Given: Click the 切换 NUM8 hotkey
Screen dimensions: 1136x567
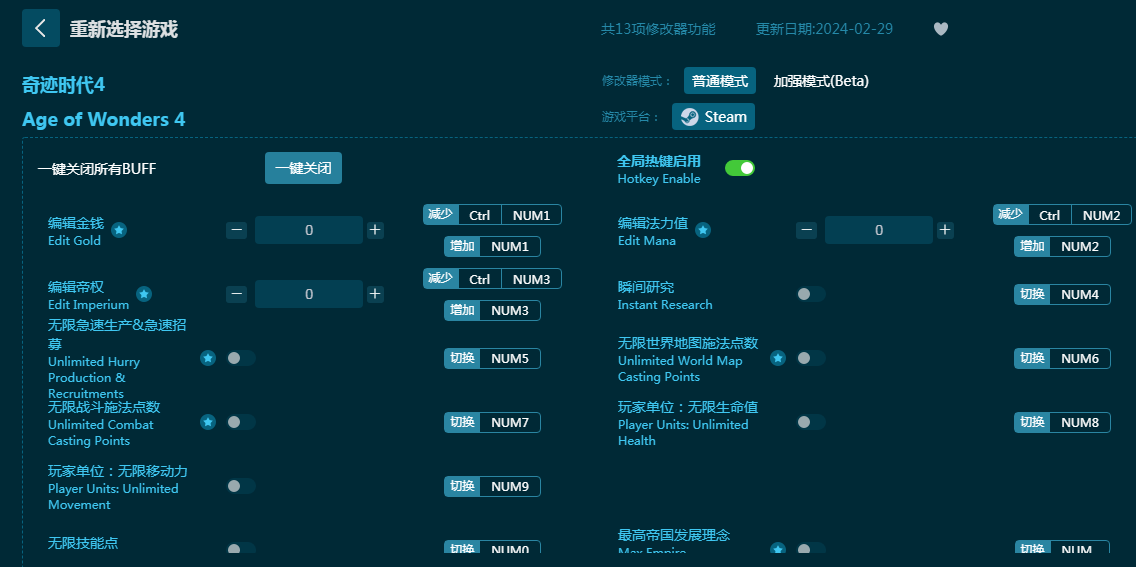Looking at the screenshot, I should point(1062,422).
